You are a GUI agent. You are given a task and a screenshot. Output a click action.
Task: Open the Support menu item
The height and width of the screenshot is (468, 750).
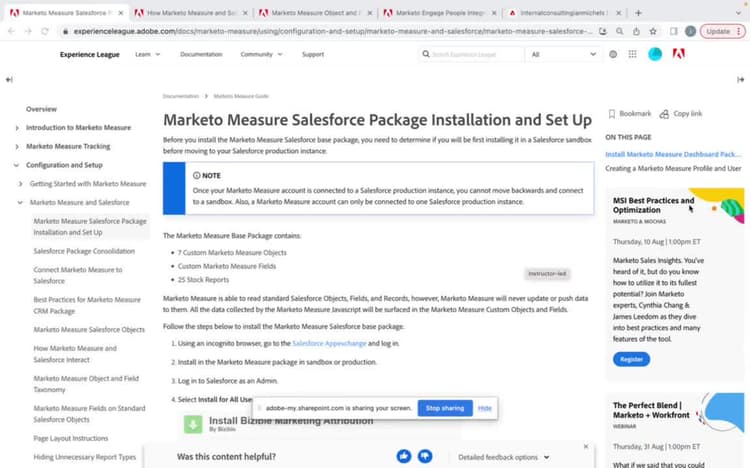313,55
